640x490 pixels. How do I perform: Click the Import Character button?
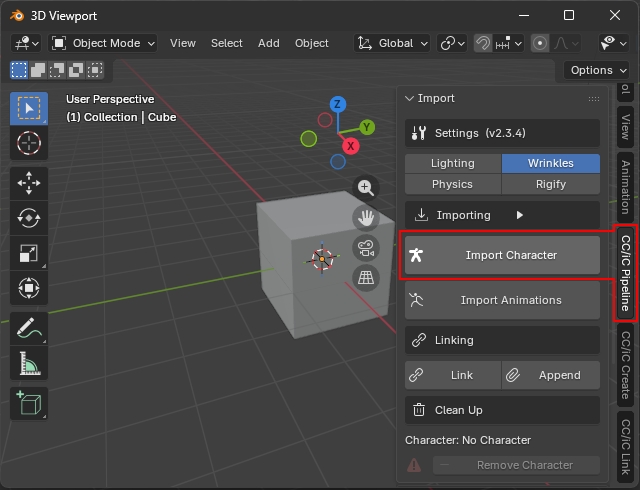502,255
